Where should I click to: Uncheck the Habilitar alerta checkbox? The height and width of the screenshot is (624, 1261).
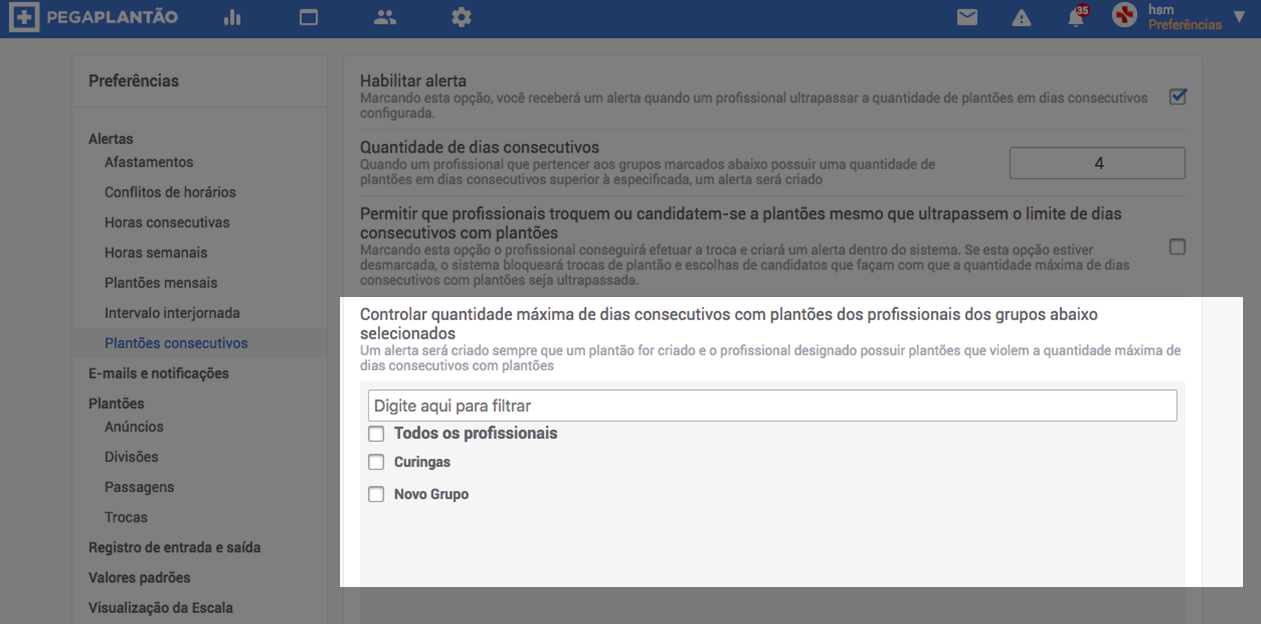tap(1178, 97)
